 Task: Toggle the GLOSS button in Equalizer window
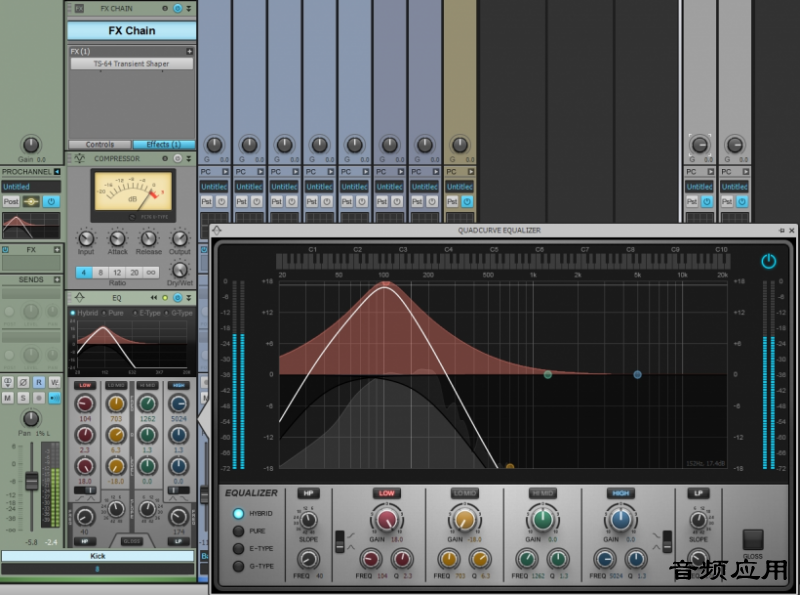point(753,539)
